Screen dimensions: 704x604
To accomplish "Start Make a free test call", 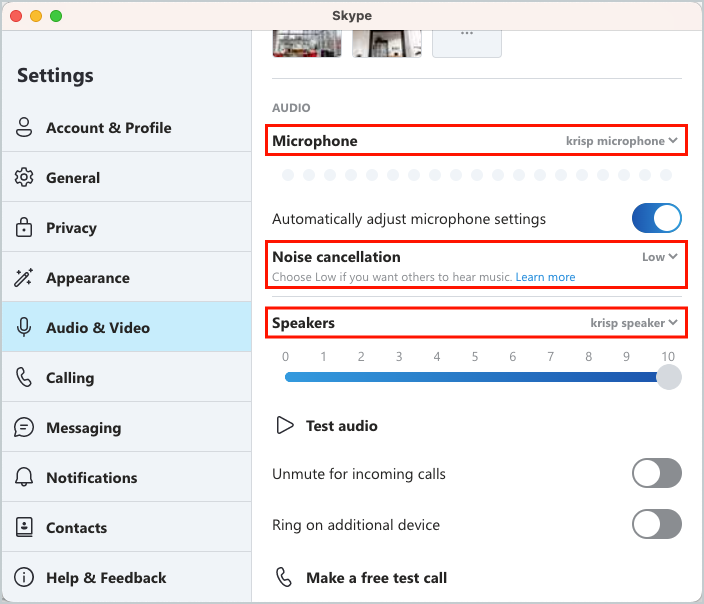I will click(x=376, y=578).
